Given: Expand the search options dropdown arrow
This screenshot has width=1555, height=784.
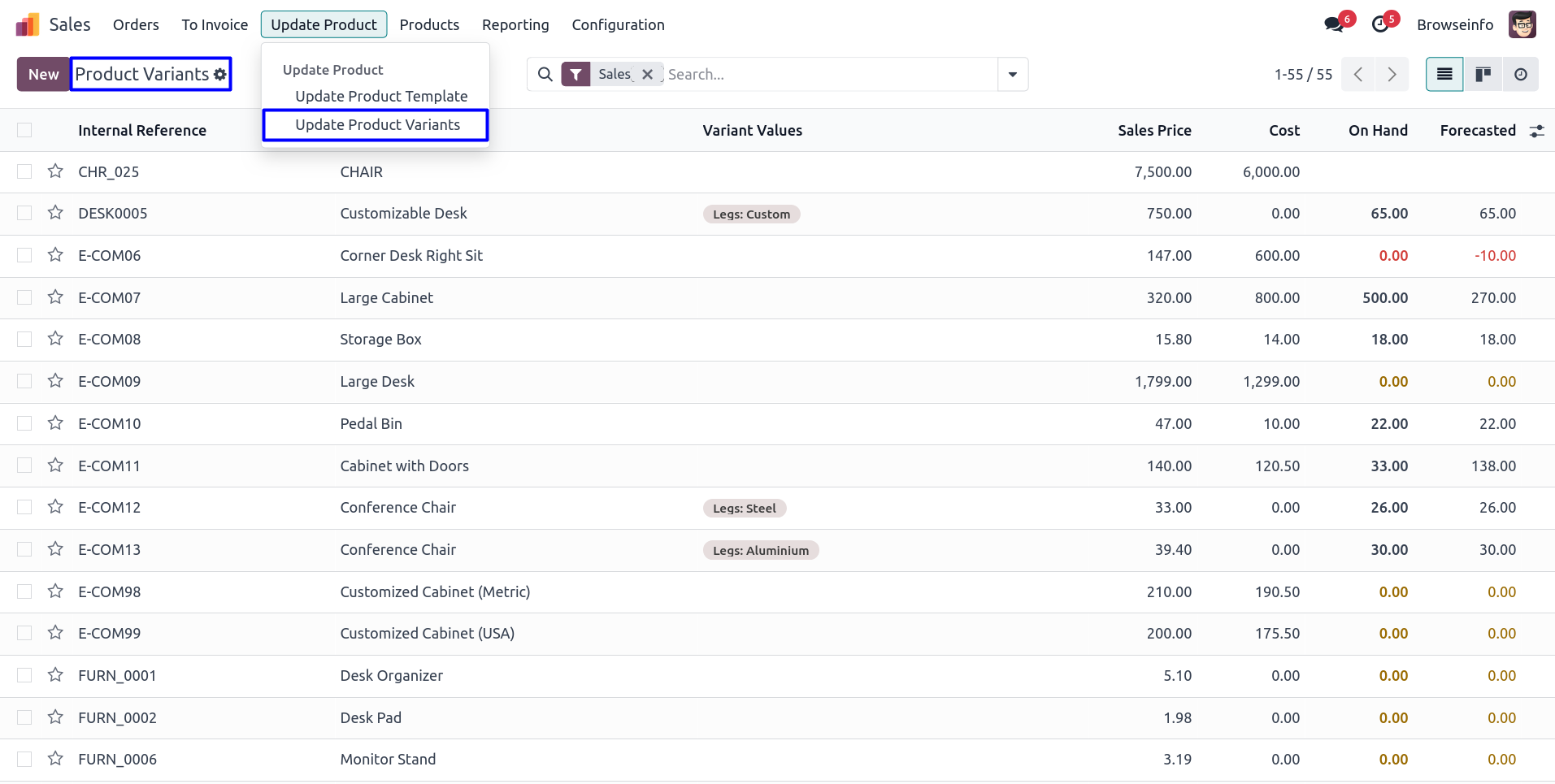Looking at the screenshot, I should 1012,74.
